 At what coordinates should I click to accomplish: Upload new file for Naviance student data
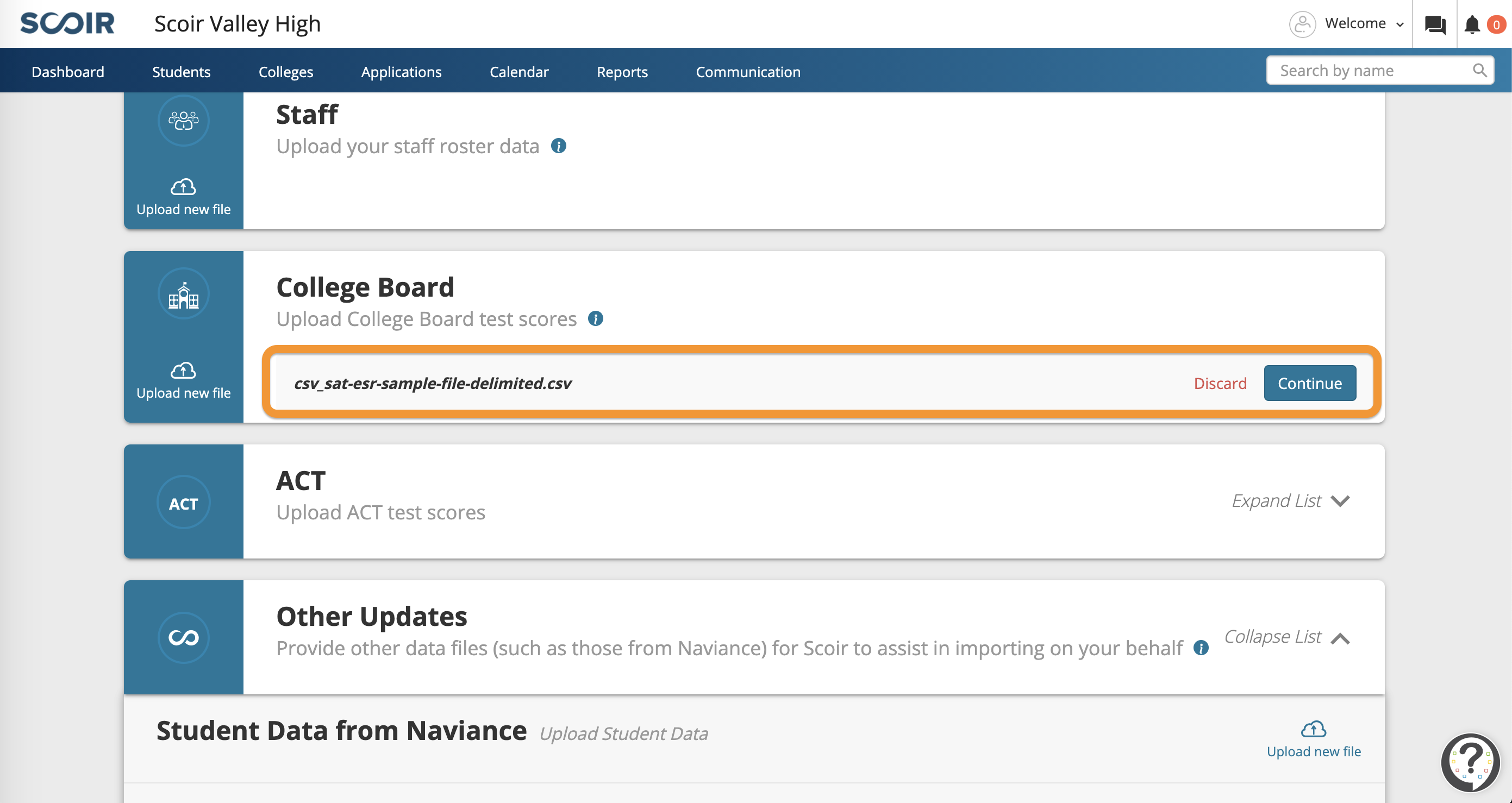pyautogui.click(x=1314, y=739)
